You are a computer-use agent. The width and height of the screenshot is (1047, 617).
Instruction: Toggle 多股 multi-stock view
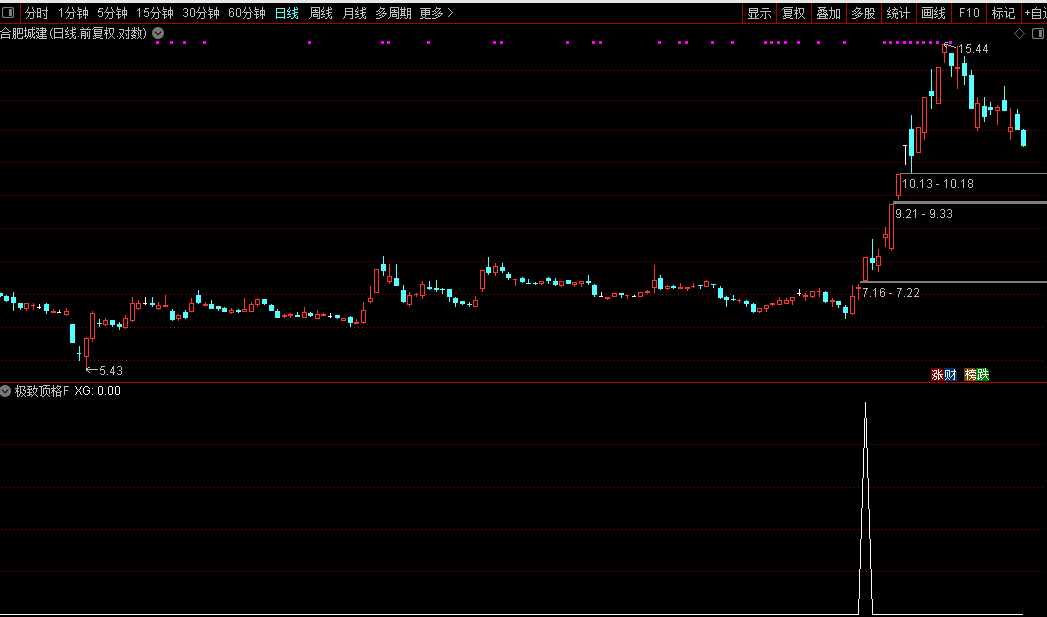click(x=863, y=13)
